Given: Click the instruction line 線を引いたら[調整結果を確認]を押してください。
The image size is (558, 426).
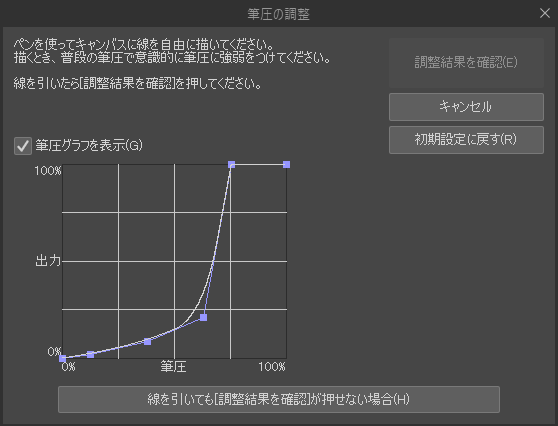Looking at the screenshot, I should click(x=138, y=84).
